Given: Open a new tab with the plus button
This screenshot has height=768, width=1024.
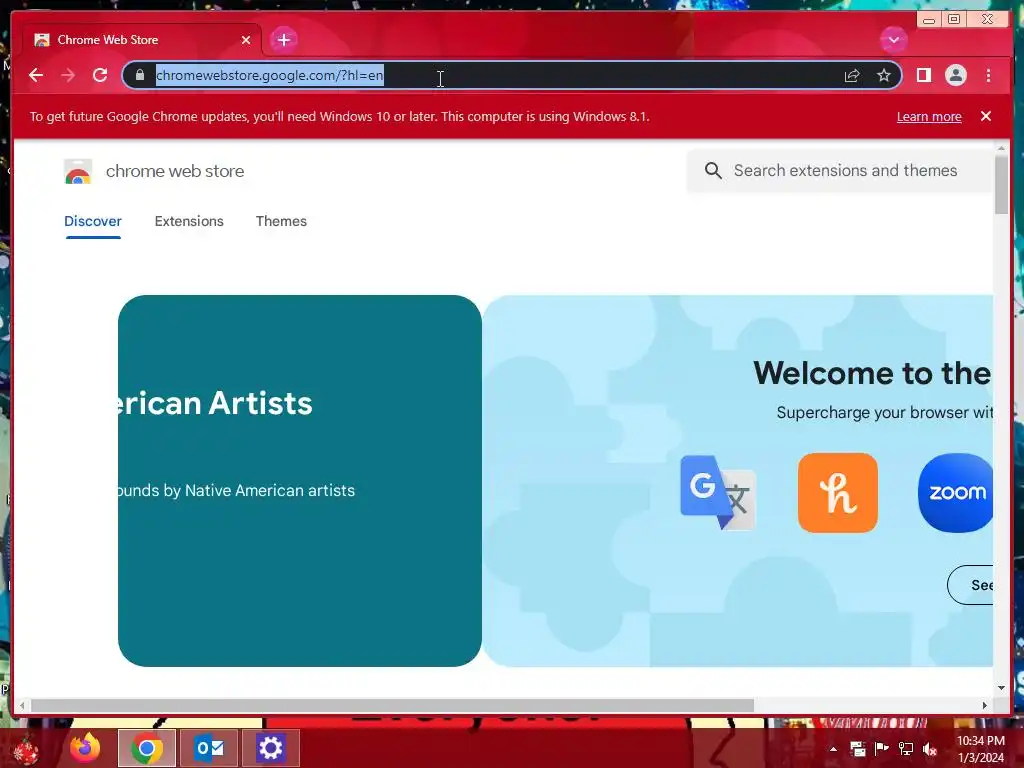Looking at the screenshot, I should coord(283,40).
